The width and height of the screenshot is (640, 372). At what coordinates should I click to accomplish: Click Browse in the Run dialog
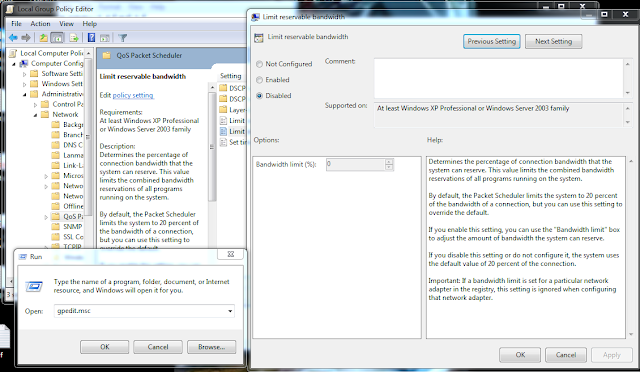[x=211, y=347]
